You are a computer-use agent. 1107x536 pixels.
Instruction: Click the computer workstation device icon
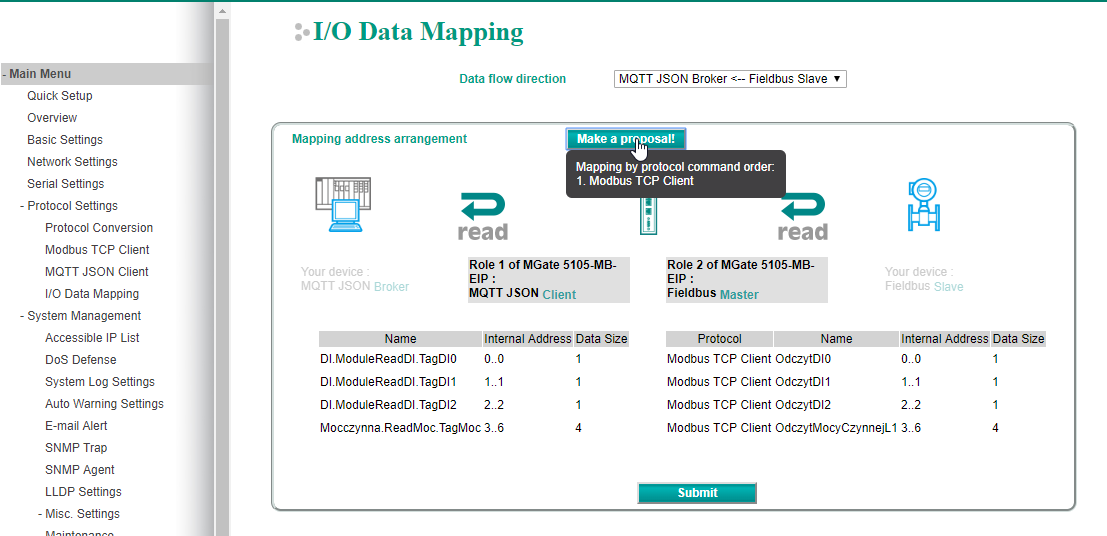pos(336,204)
